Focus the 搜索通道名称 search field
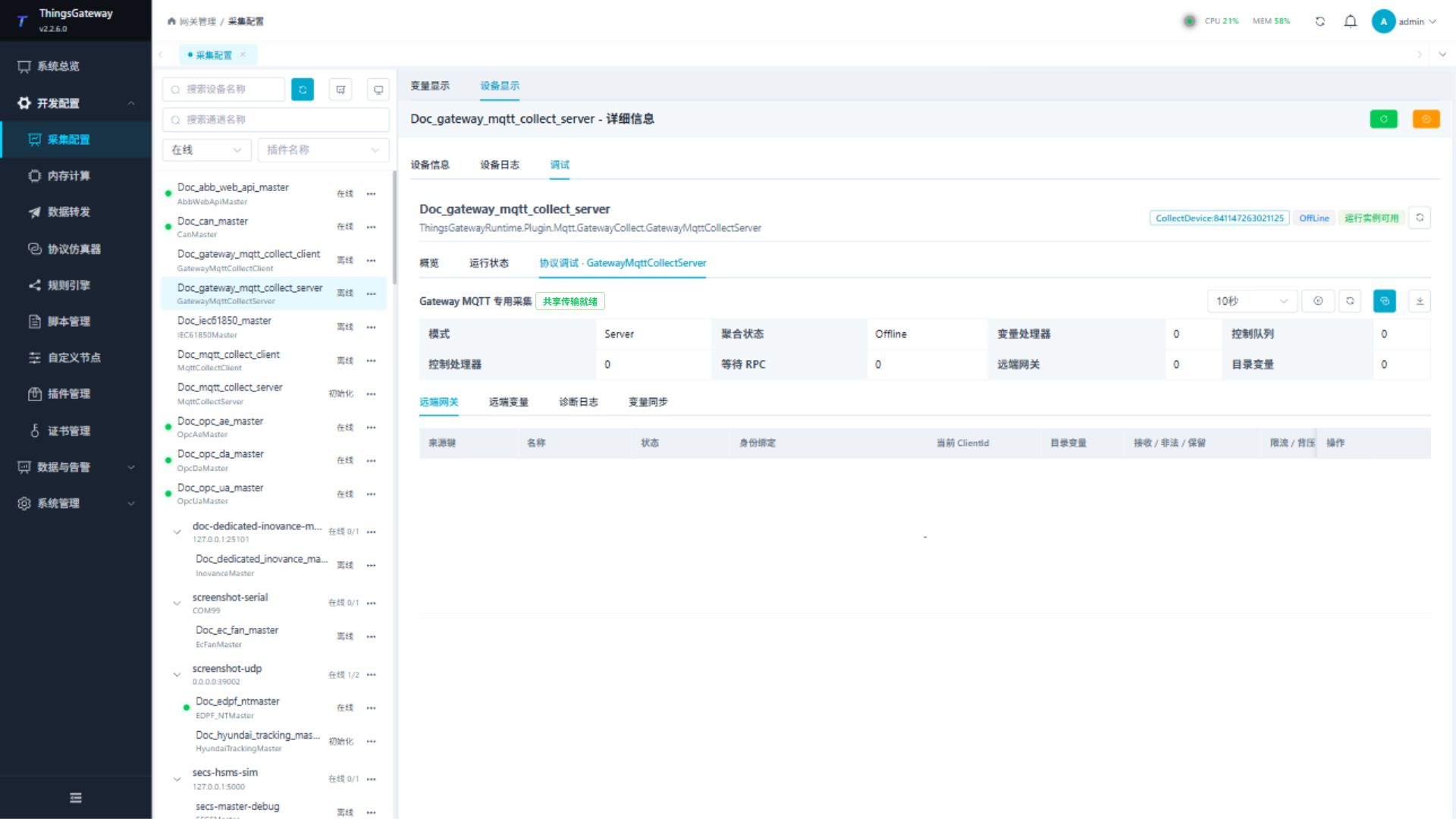The image size is (1456, 819). (x=275, y=120)
